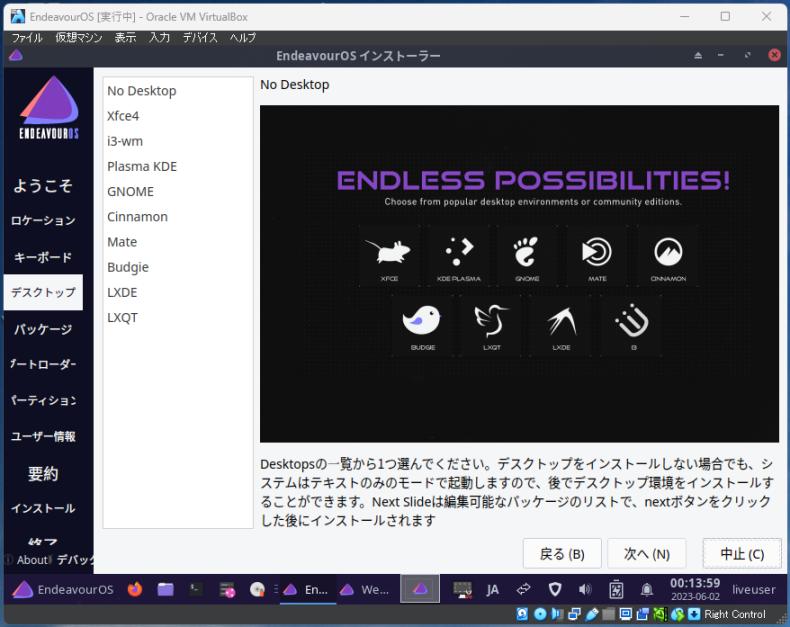Switch to the We... welcome taskbar window

tap(365, 589)
